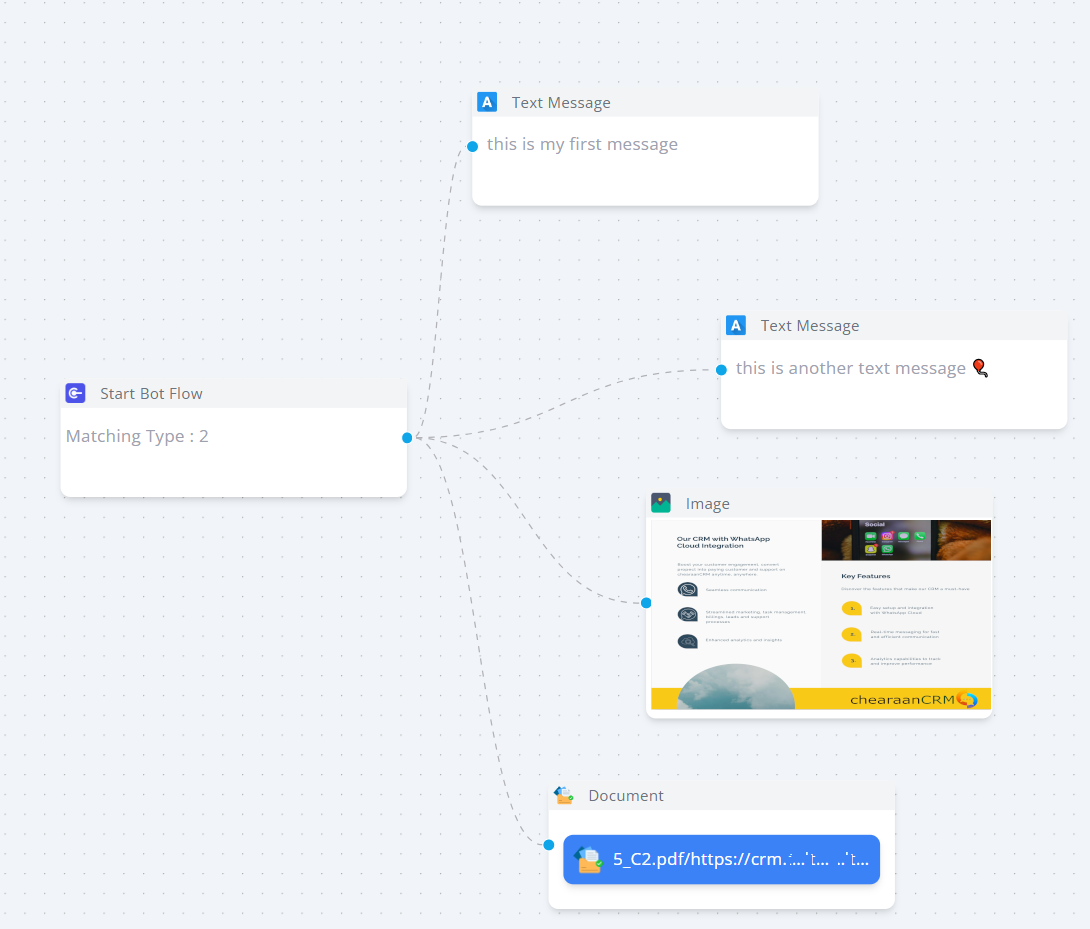Click the Start Bot Flow node icon
The width and height of the screenshot is (1090, 929).
click(75, 393)
